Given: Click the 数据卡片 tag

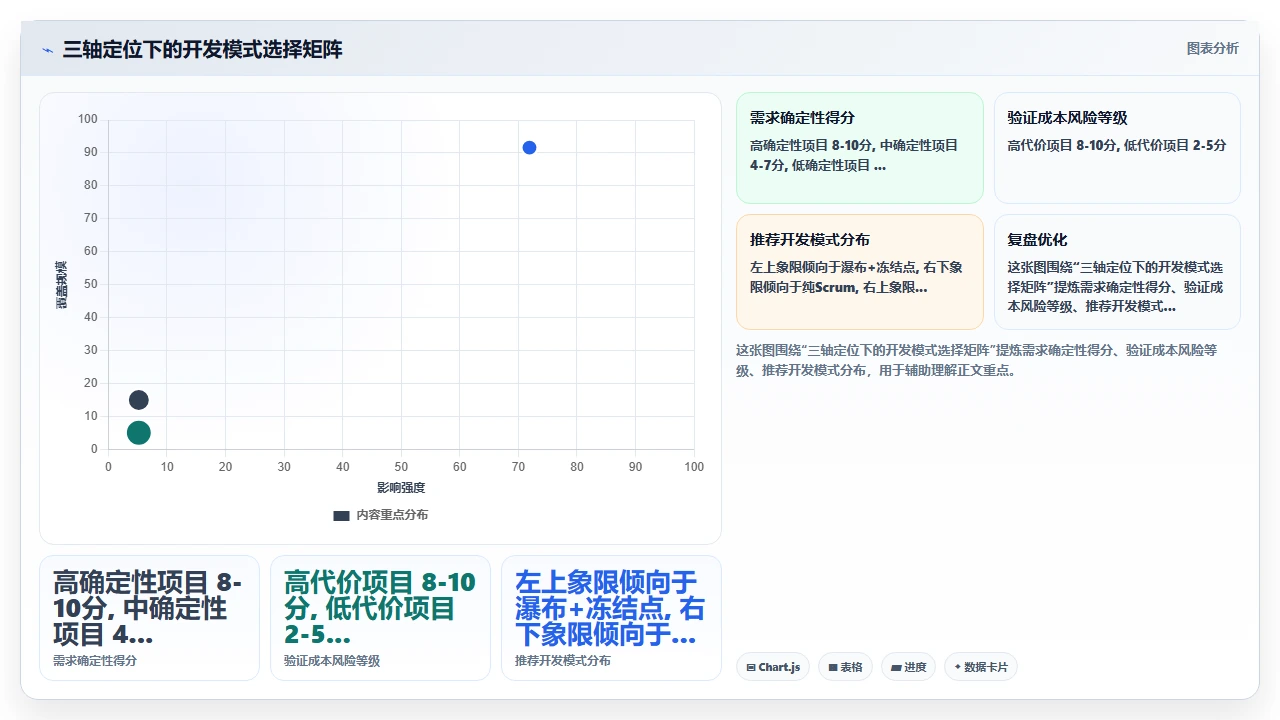Looking at the screenshot, I should coord(981,667).
